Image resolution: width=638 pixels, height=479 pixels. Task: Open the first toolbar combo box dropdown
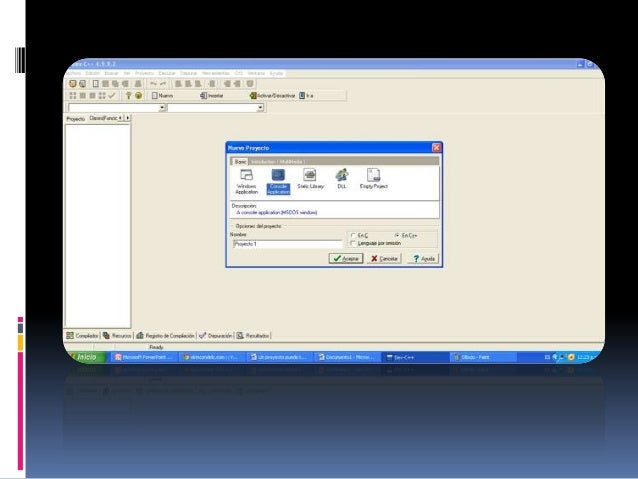[162, 108]
